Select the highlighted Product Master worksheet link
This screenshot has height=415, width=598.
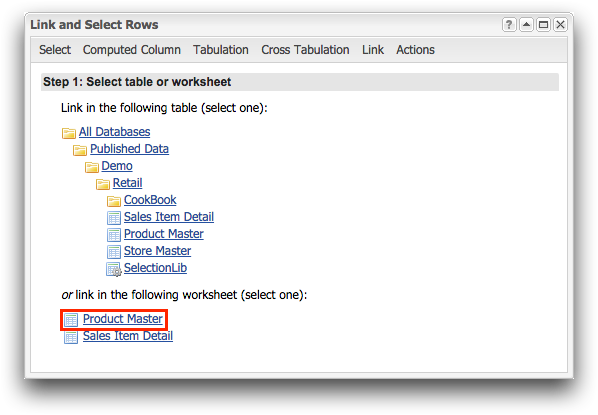coord(123,319)
